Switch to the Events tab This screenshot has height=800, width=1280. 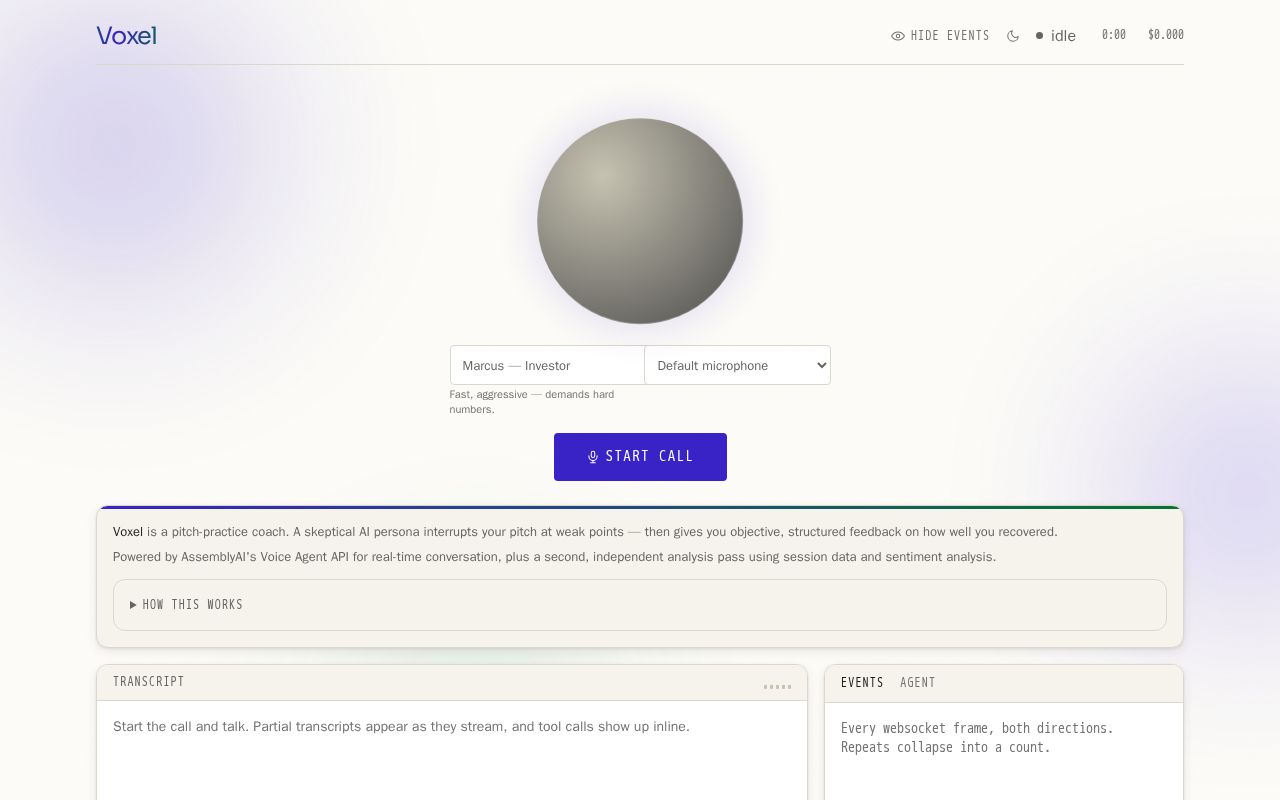(862, 683)
